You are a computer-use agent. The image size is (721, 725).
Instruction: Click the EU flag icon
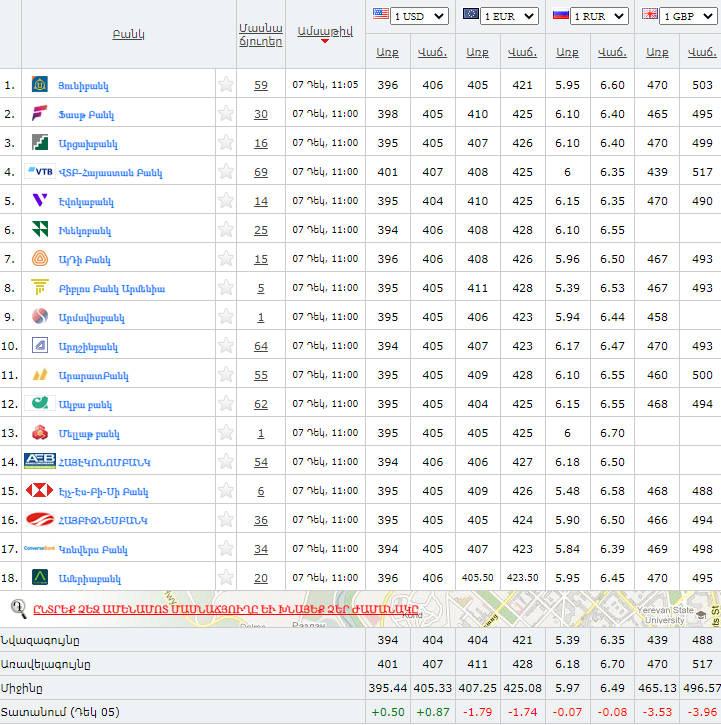coord(471,13)
